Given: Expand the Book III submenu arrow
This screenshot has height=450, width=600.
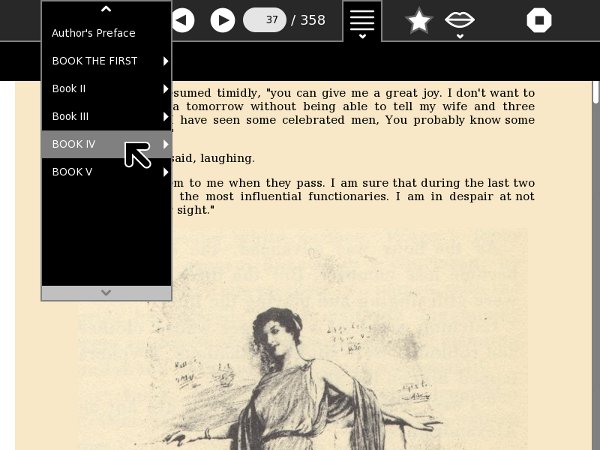Looking at the screenshot, I should tap(165, 117).
